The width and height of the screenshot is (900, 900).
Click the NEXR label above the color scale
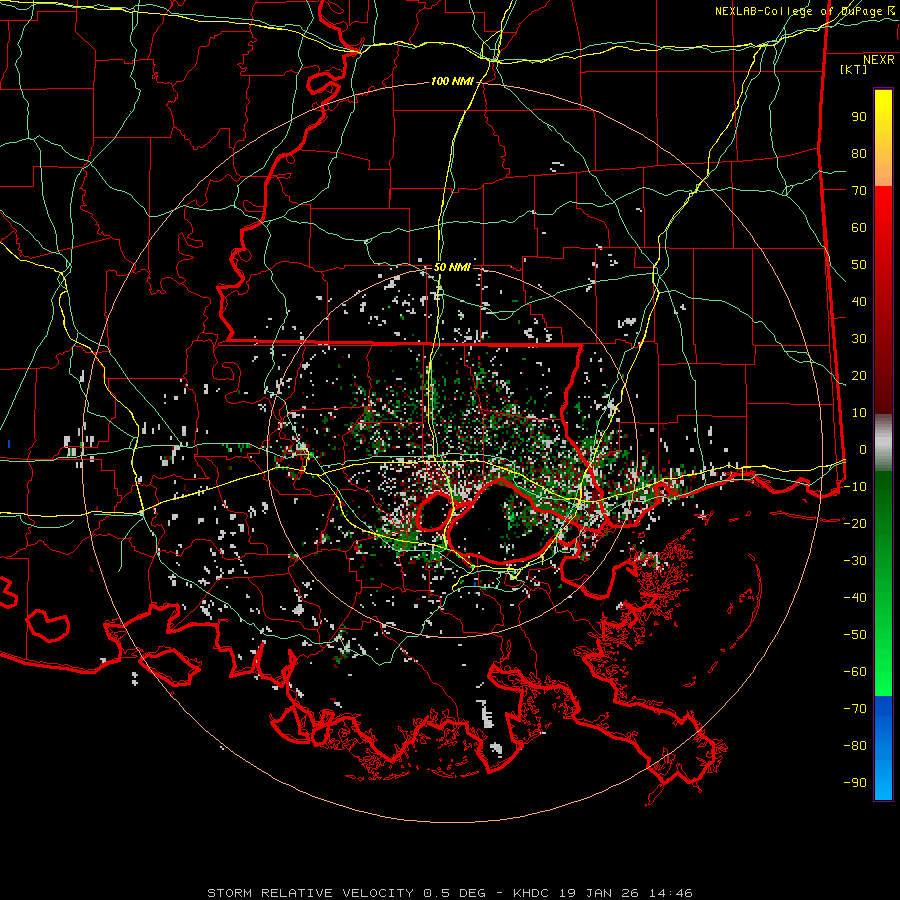[x=878, y=60]
